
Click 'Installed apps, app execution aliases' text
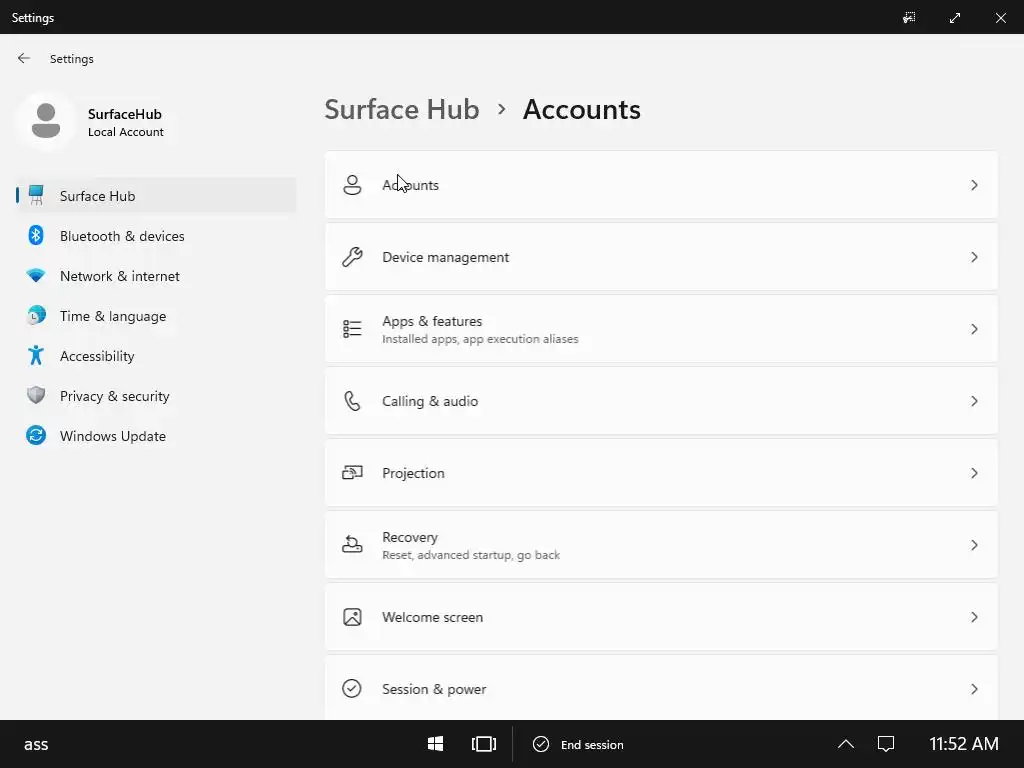coord(480,339)
